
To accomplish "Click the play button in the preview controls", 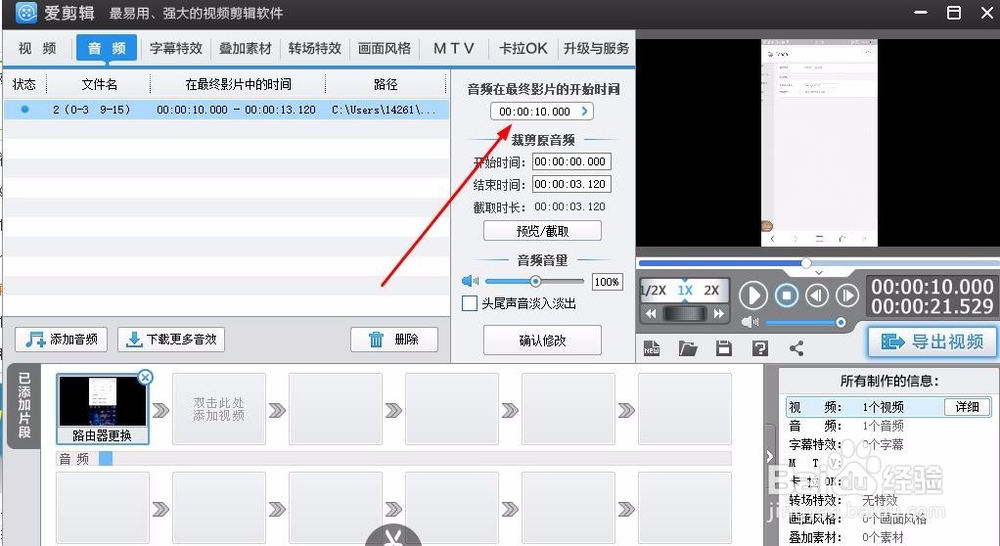I will [753, 296].
